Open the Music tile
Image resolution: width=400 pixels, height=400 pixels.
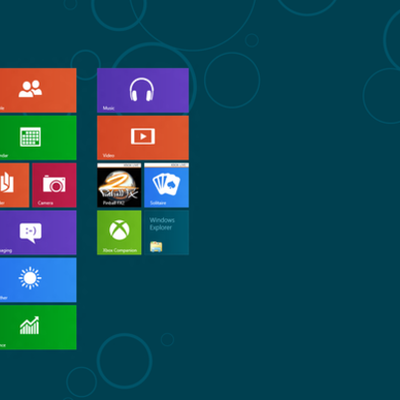[143, 90]
